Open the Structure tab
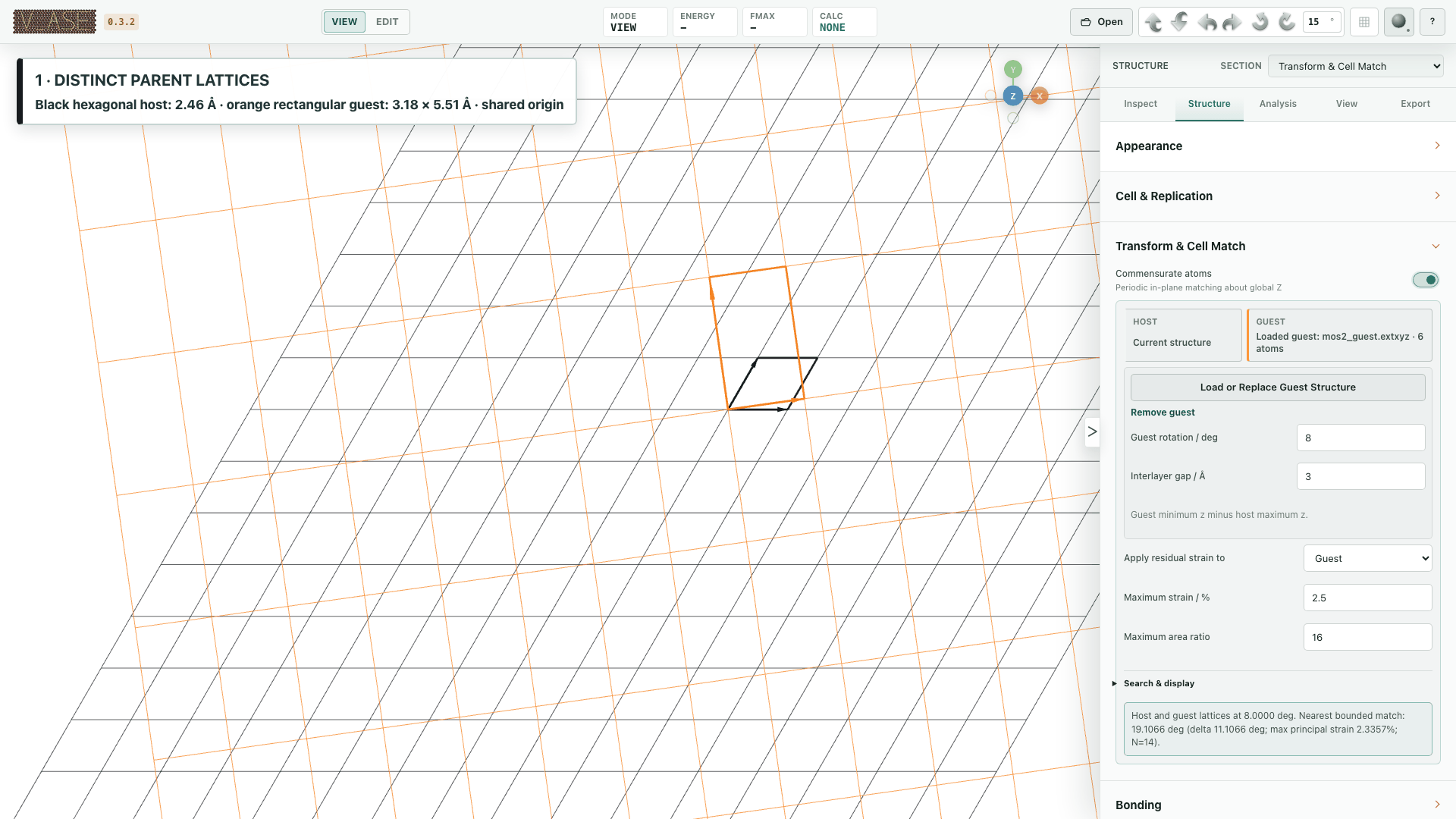Image resolution: width=1456 pixels, height=819 pixels. 1210,104
